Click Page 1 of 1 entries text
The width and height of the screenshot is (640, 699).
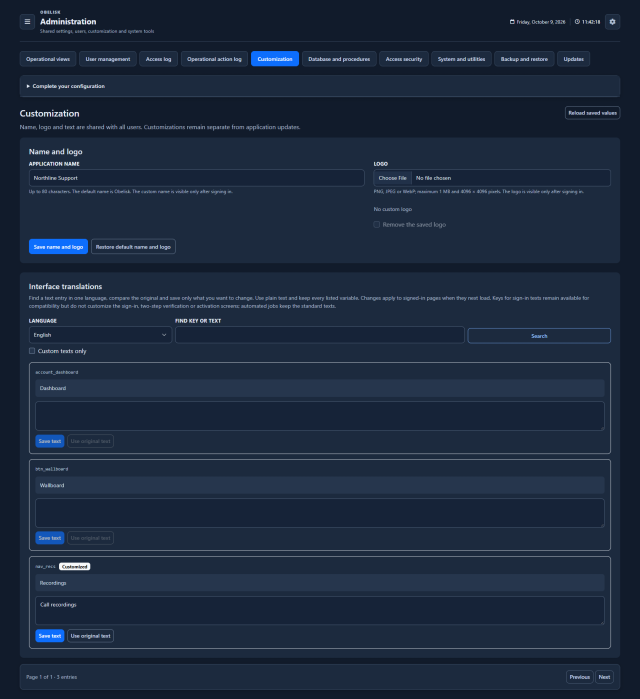[x=51, y=677]
